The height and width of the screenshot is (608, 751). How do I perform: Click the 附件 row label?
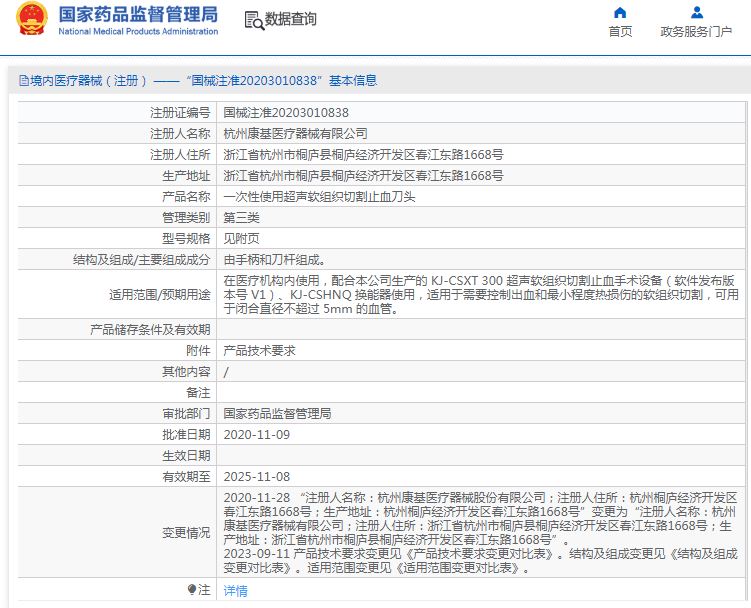pos(198,351)
